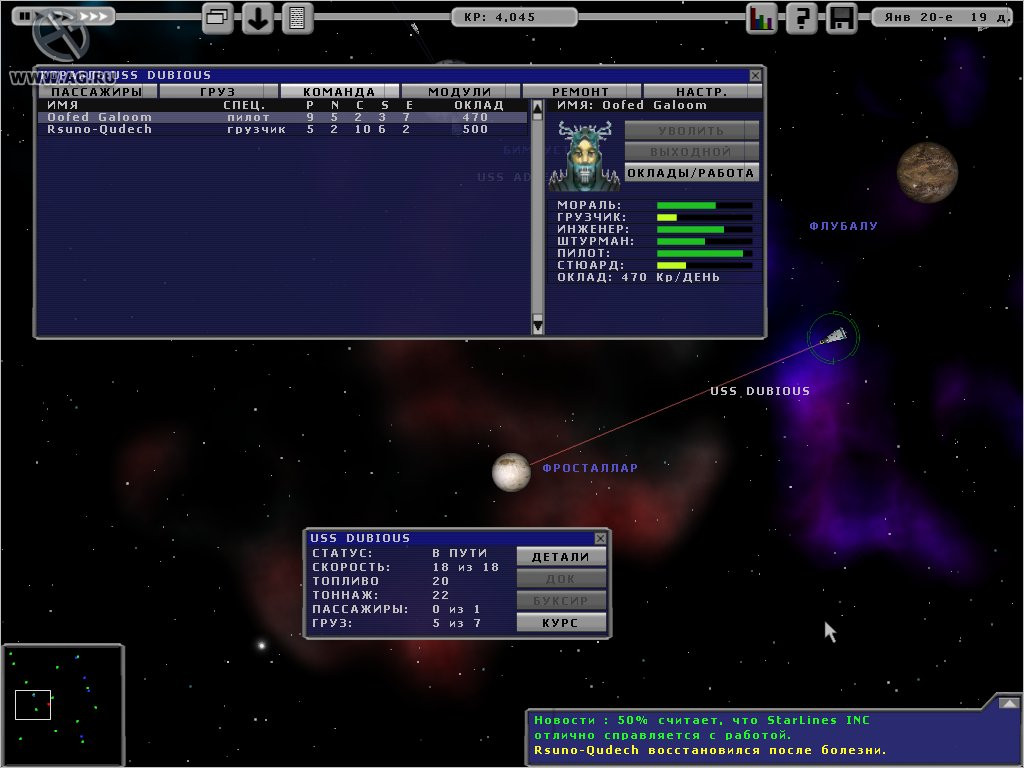Switch to the ГРУЗ tab
The image size is (1024, 768).
click(217, 91)
